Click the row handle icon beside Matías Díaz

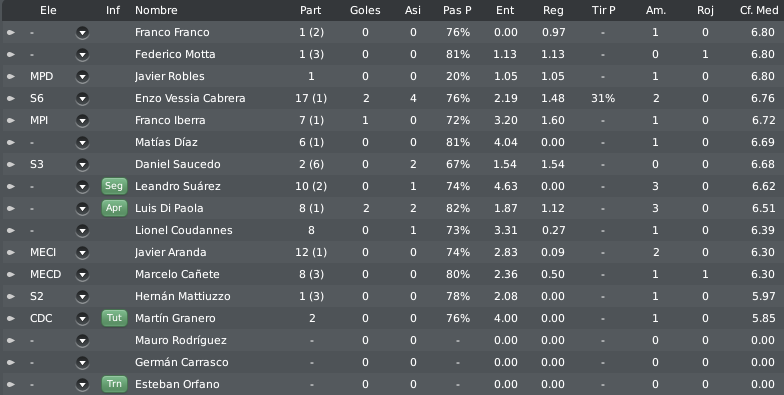(x=10, y=142)
